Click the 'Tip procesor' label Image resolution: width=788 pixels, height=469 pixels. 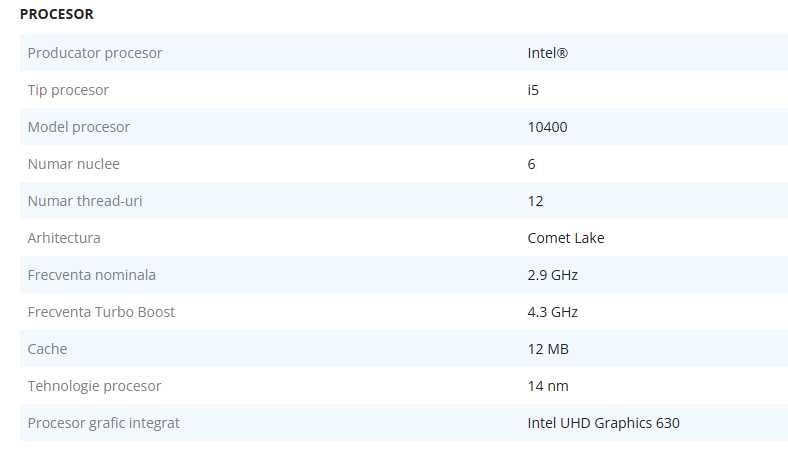point(68,90)
